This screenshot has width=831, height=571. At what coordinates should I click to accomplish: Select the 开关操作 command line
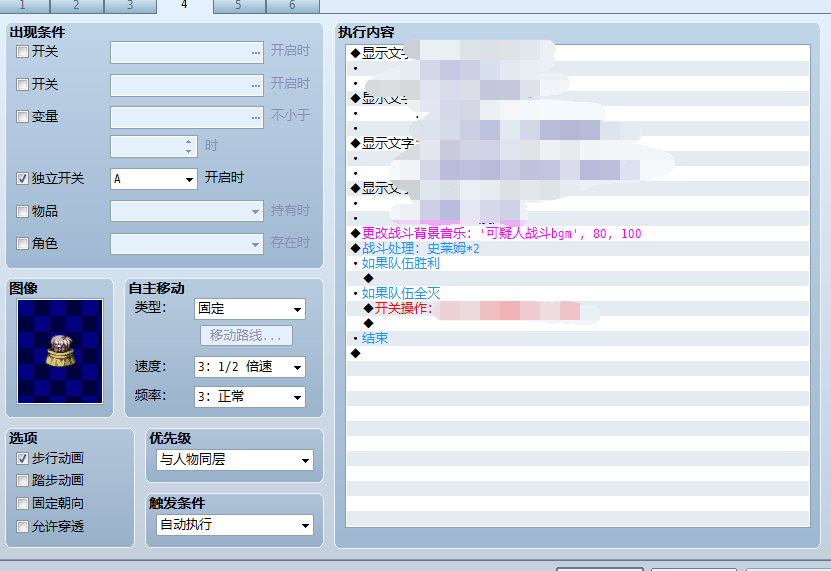pos(578,308)
